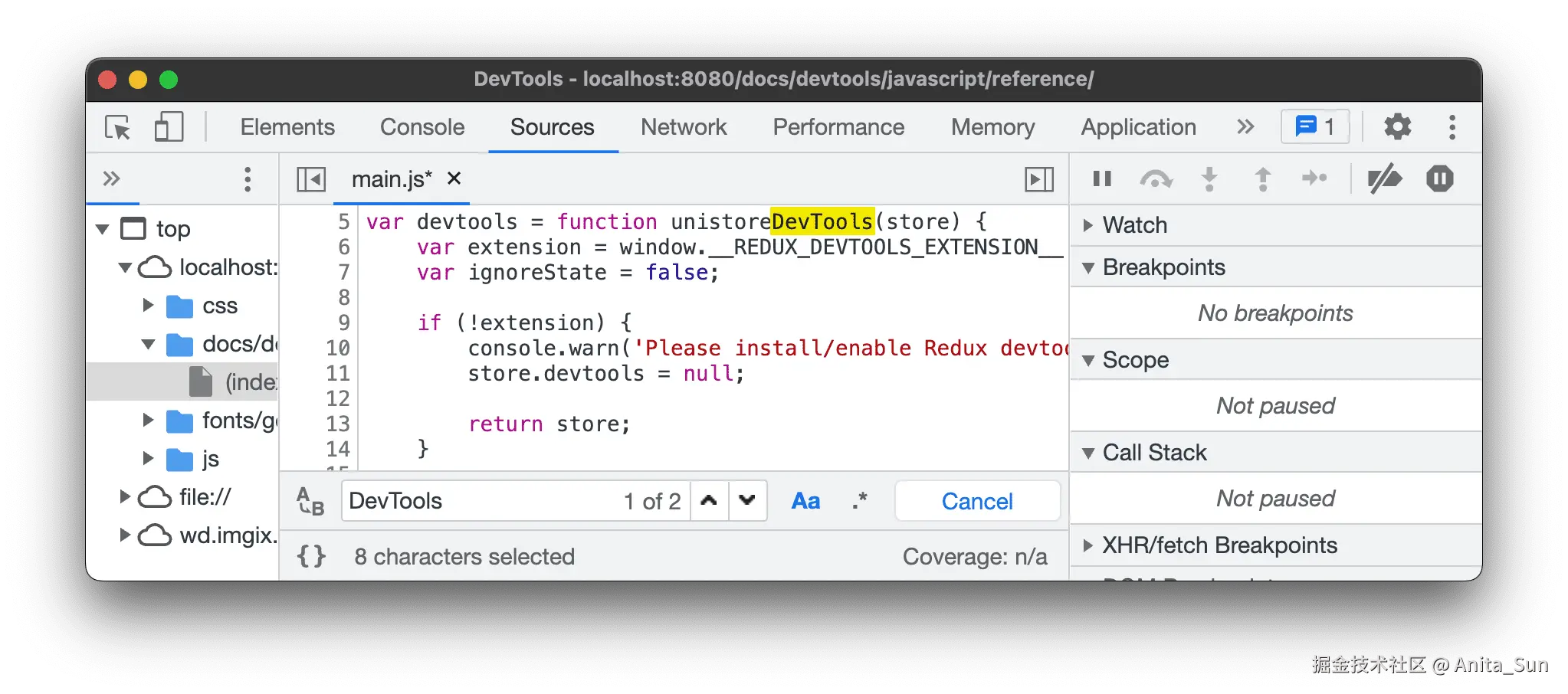
Task: Click the inspect element picker icon
Action: [118, 127]
